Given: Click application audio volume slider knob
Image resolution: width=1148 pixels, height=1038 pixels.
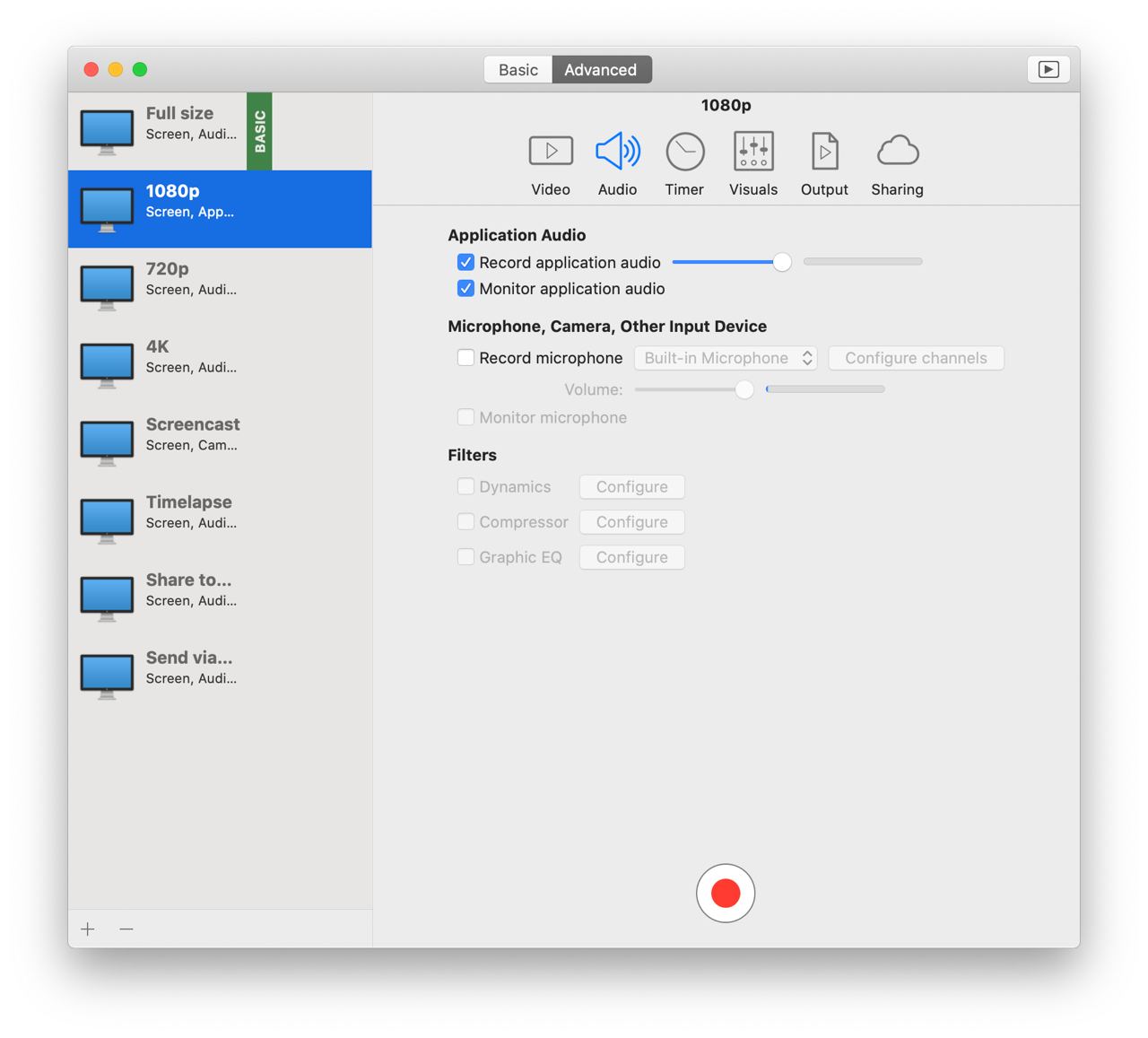Looking at the screenshot, I should (782, 262).
